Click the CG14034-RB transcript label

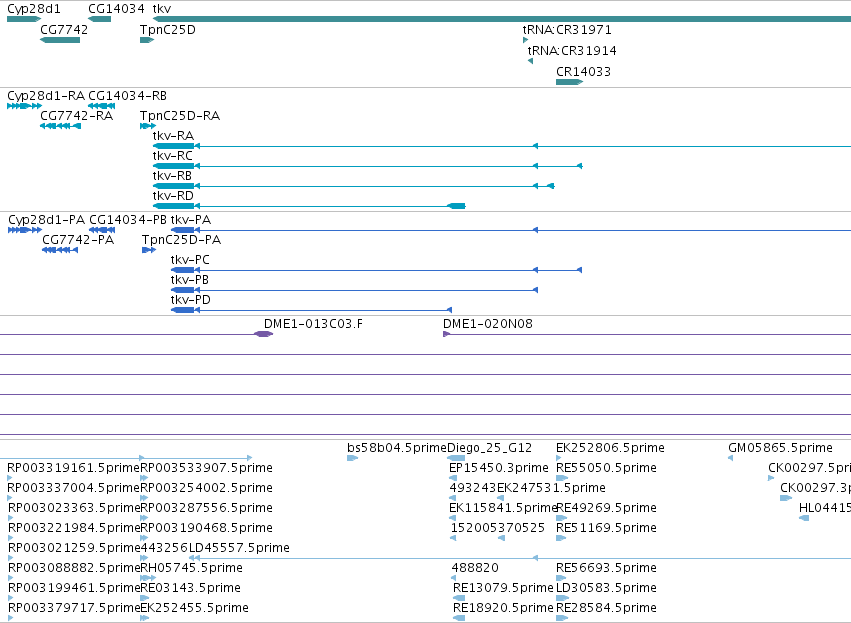coord(128,96)
